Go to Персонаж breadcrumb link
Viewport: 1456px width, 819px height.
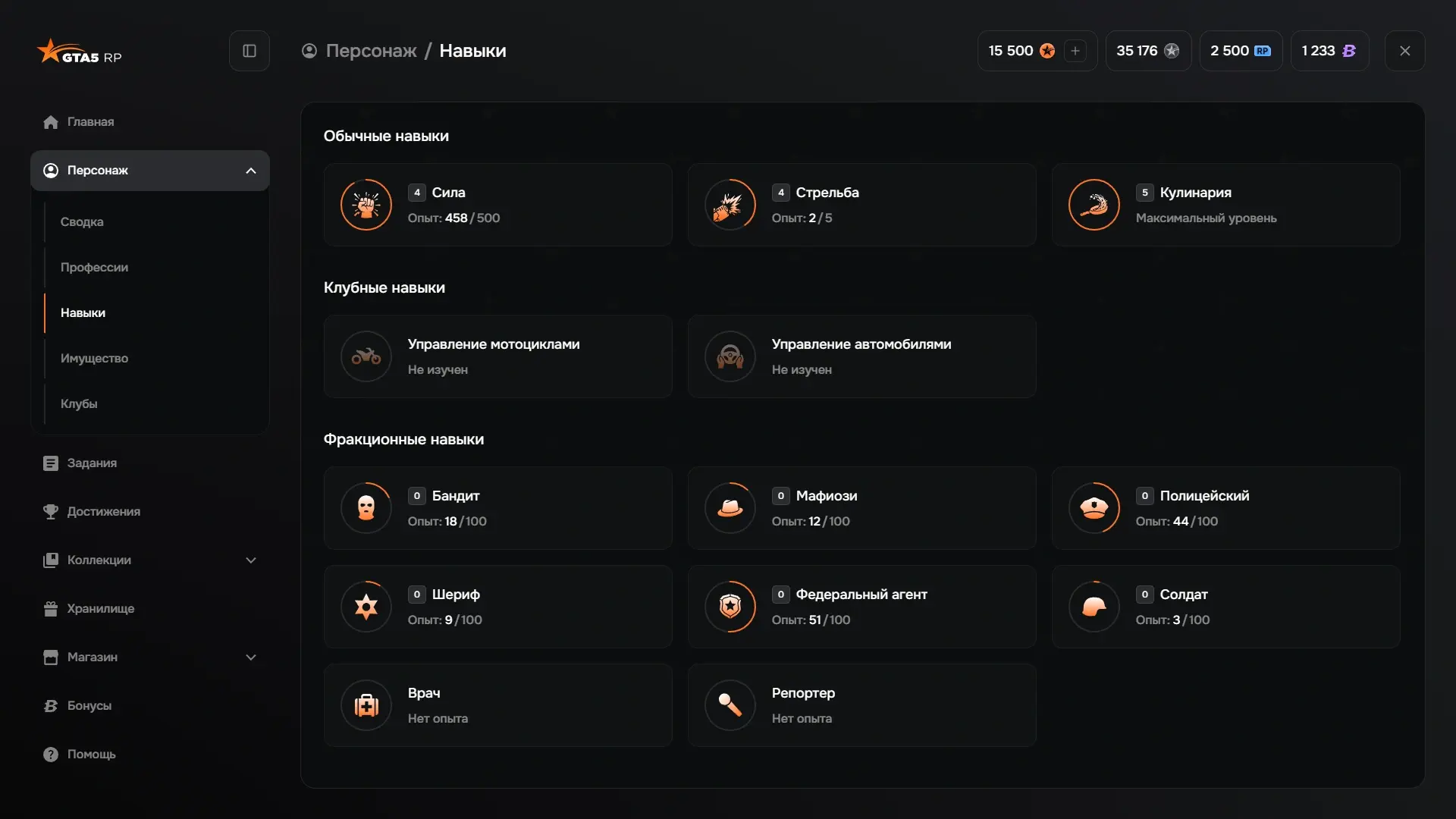[x=371, y=51]
